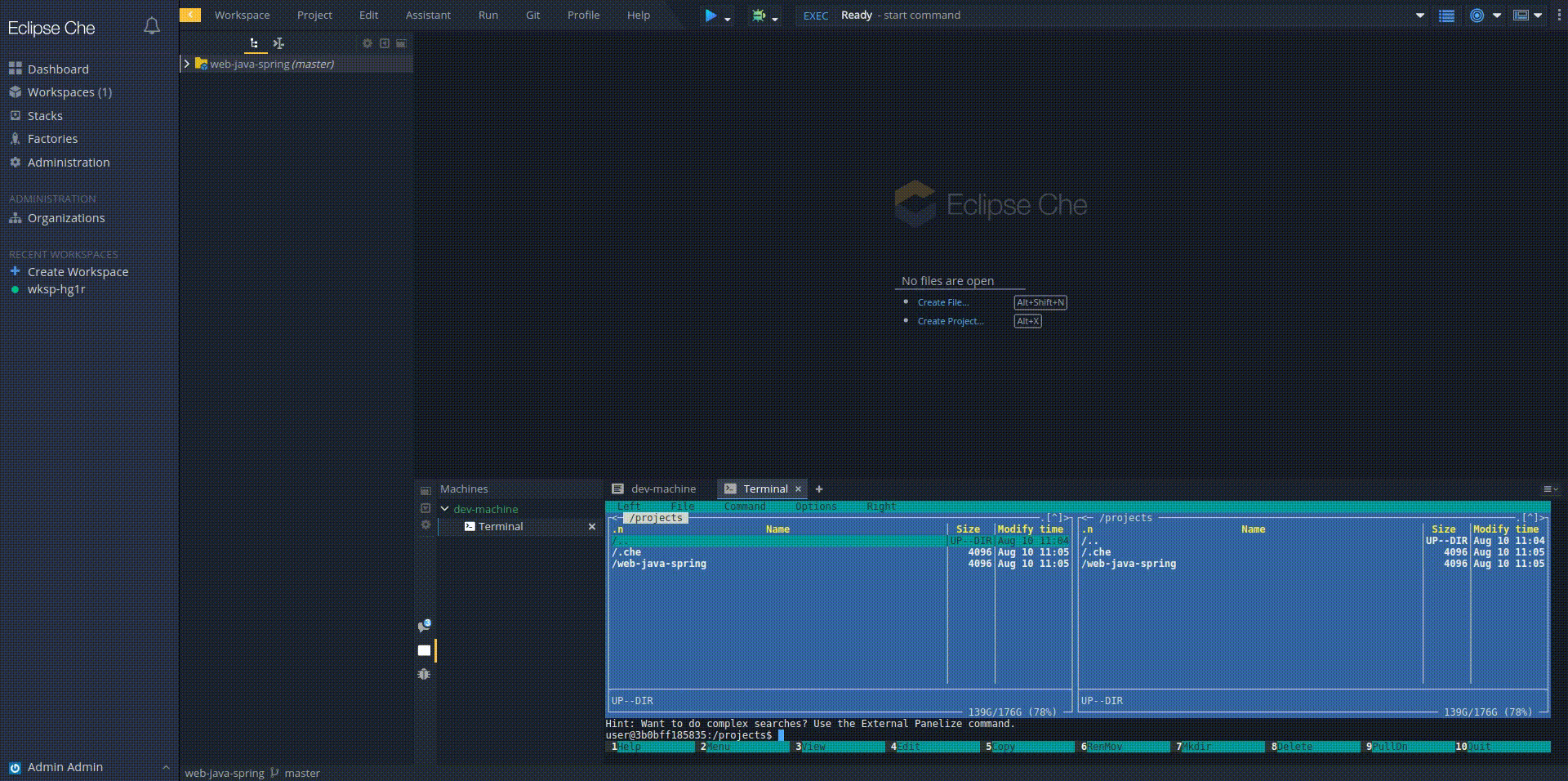This screenshot has height=781, width=1568.
Task: Select the wksp-hg1r recent workspace
Action: (56, 289)
